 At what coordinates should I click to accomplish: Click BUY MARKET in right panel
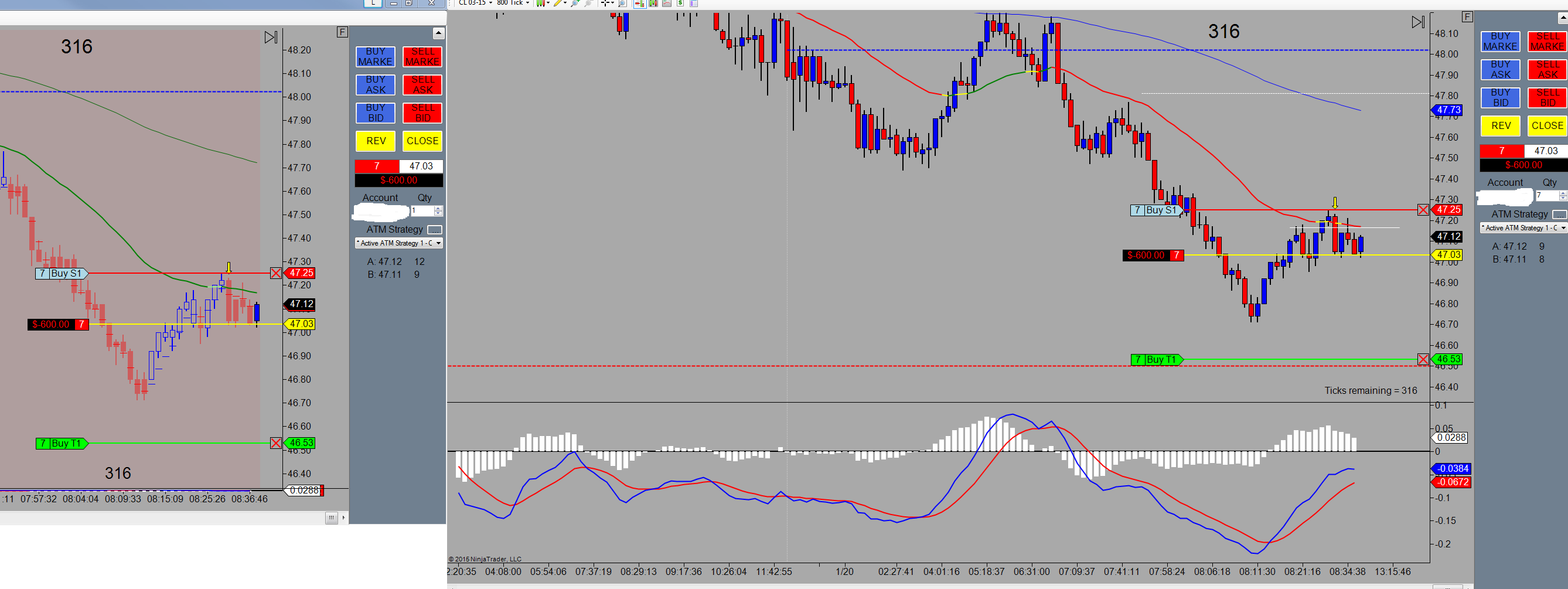click(x=1501, y=42)
